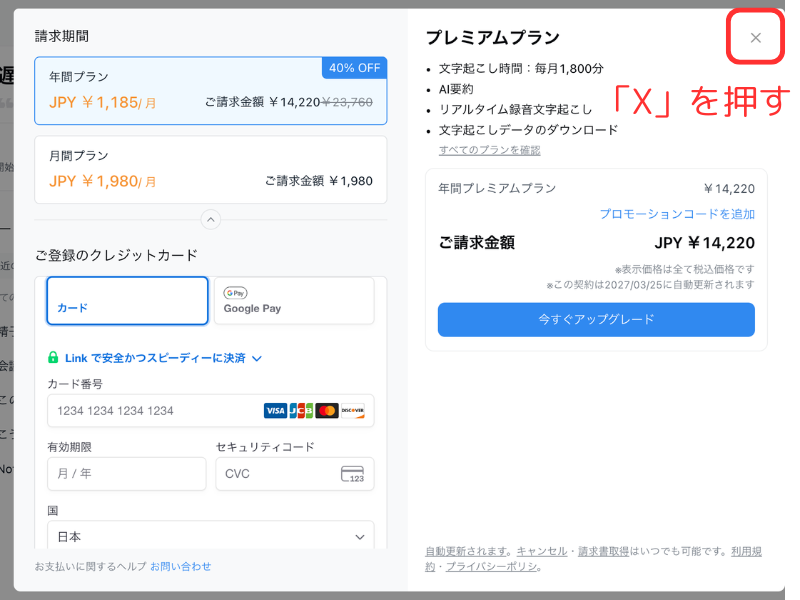Click プロモーションコードを追加 link
Image resolution: width=800 pixels, height=600 pixels.
[677, 214]
